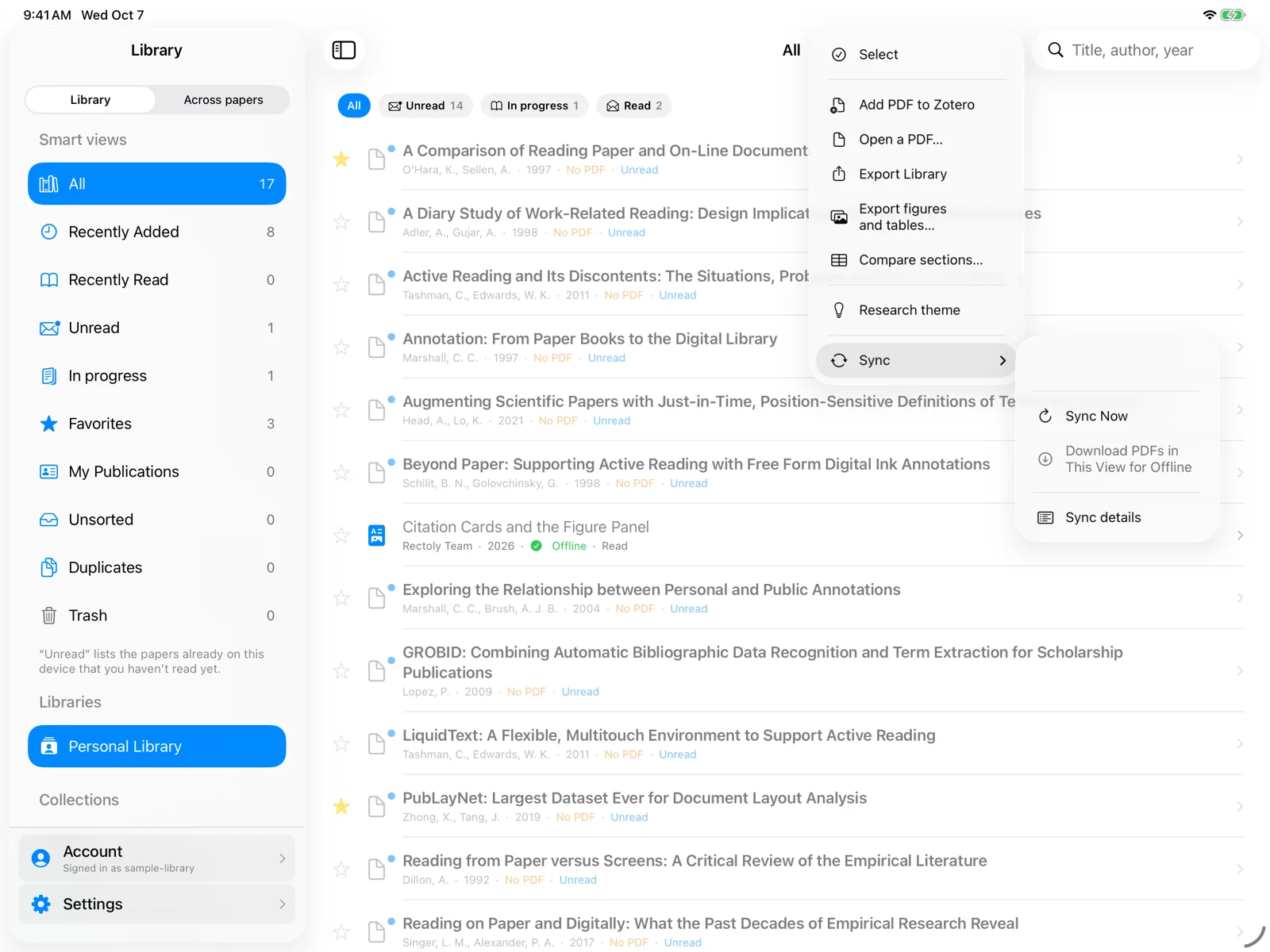This screenshot has width=1270, height=952.
Task: Click the Research theme lightbulb icon
Action: click(x=838, y=310)
